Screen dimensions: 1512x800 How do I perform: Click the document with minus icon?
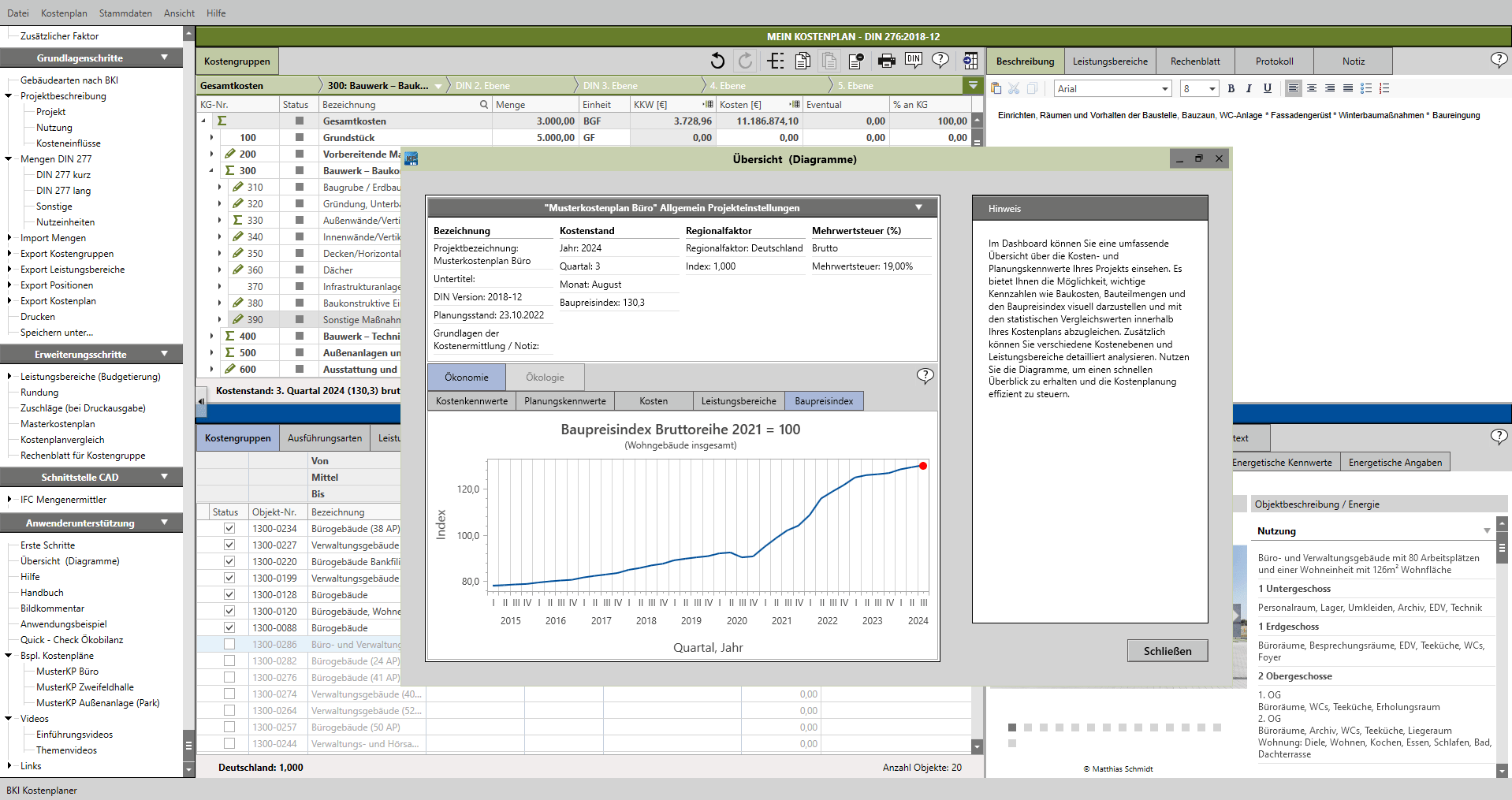[x=856, y=61]
